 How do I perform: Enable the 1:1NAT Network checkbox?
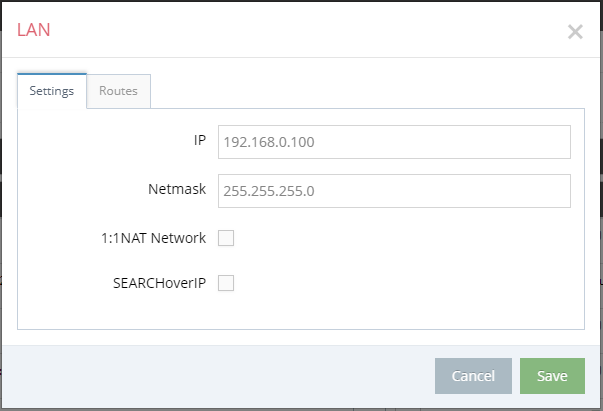point(226,238)
